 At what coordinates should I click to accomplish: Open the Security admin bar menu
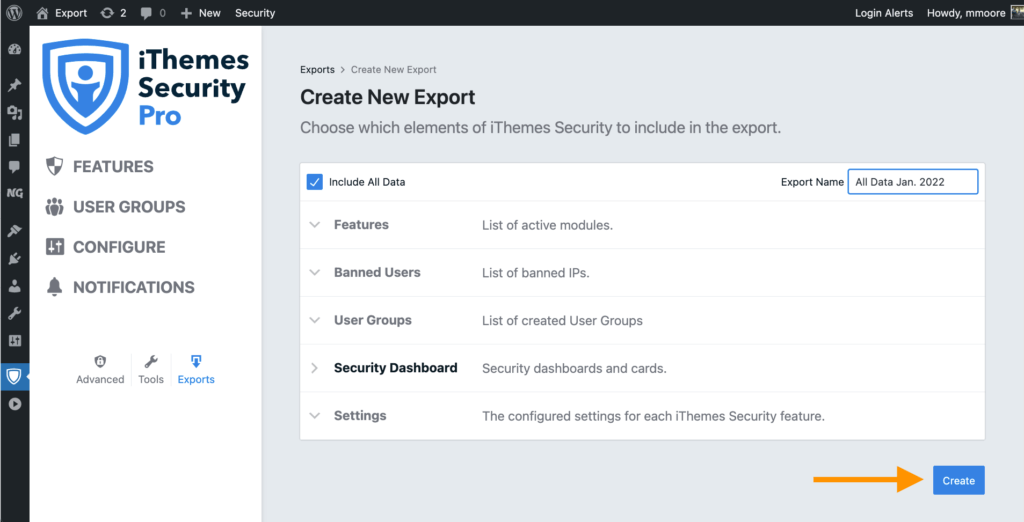pos(255,13)
